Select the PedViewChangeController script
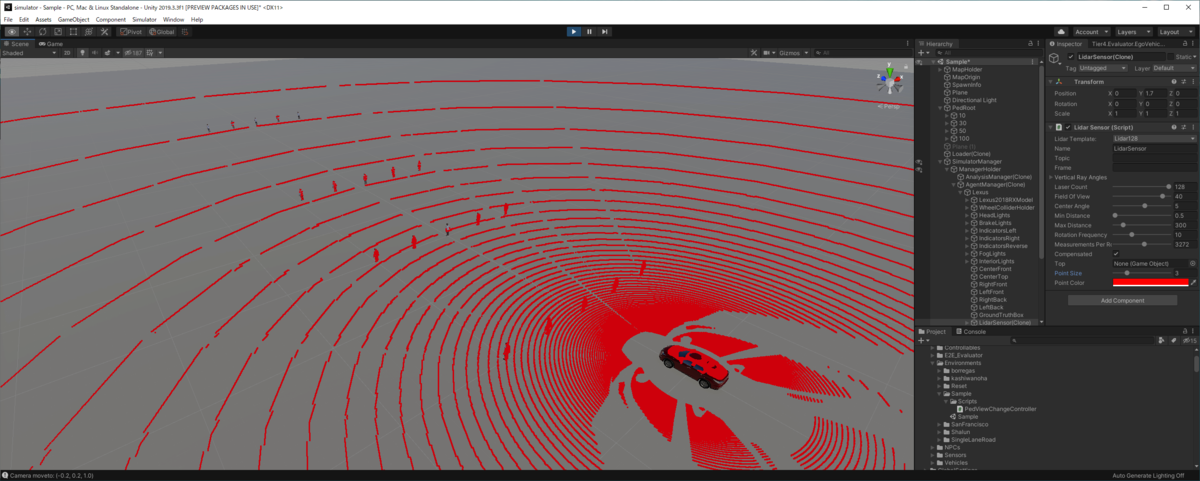Image resolution: width=1200 pixels, height=481 pixels. pos(999,409)
